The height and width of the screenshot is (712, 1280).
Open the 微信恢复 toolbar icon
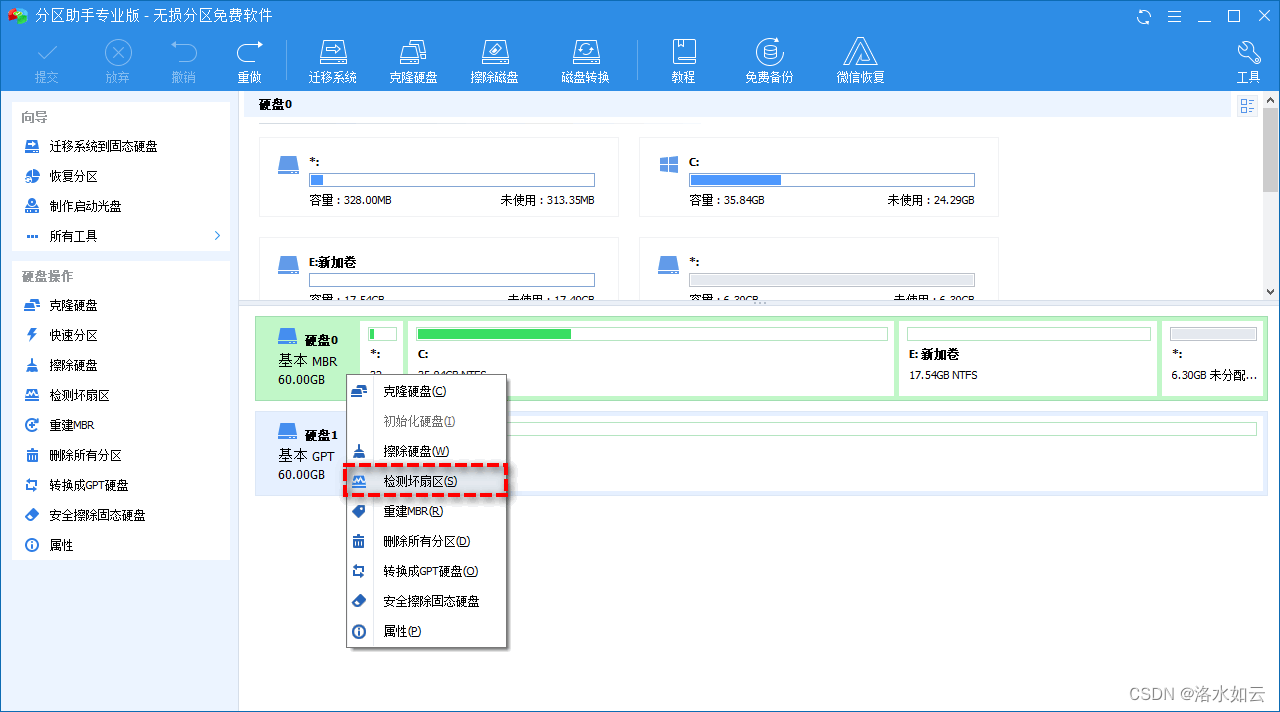[x=860, y=61]
